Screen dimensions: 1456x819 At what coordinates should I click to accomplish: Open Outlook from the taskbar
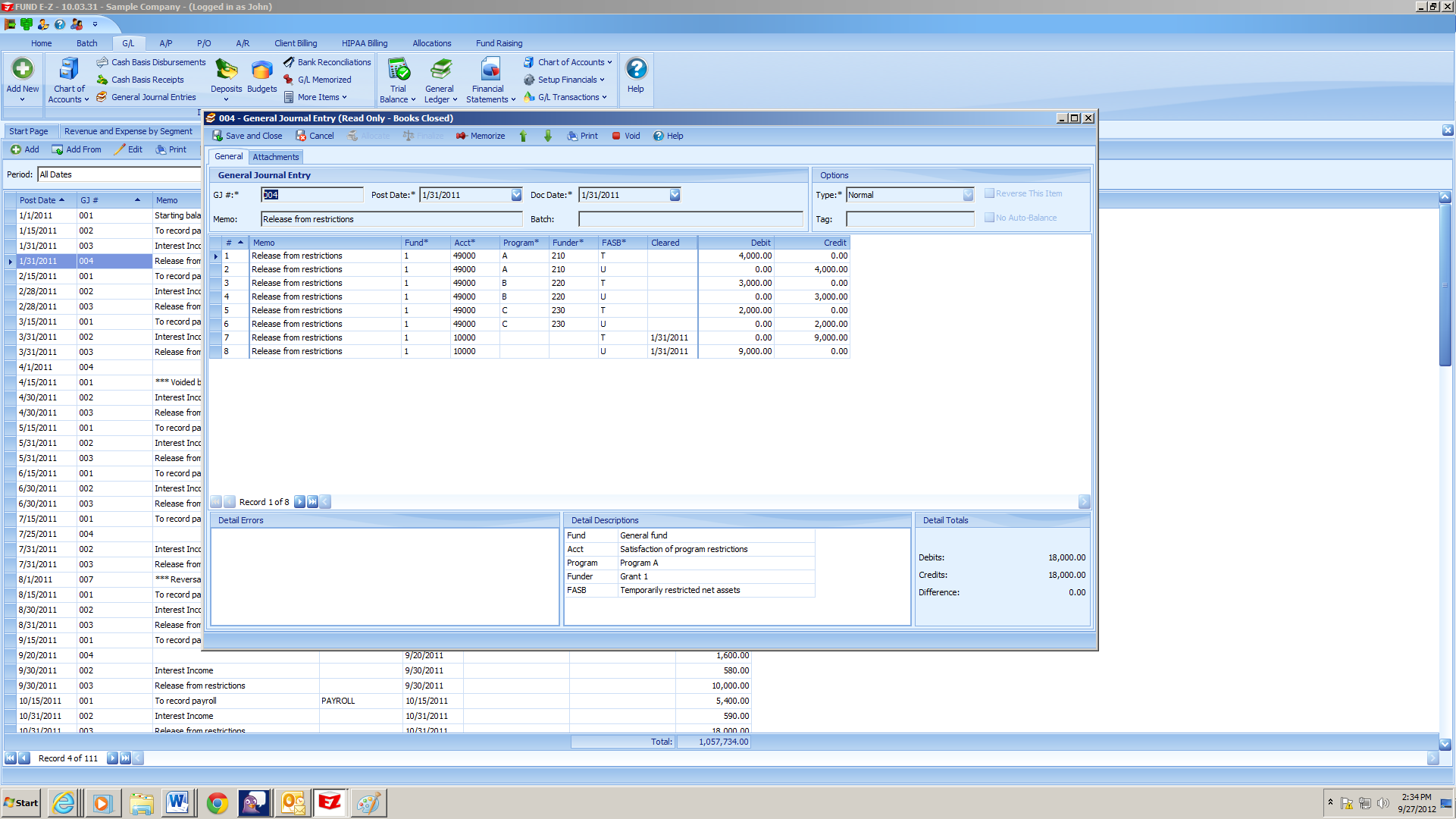point(293,802)
